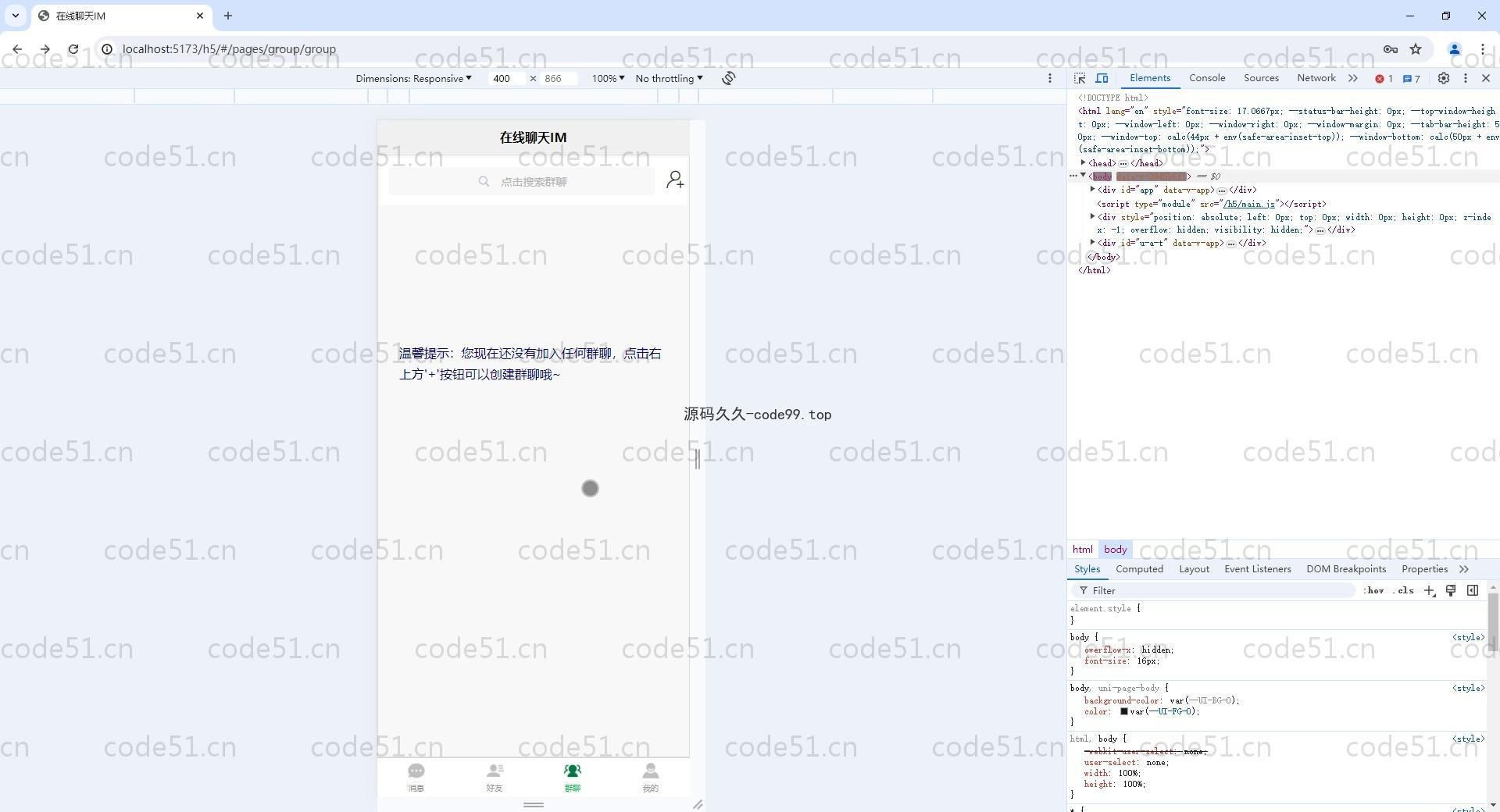The image size is (1500, 812).
Task: Open the add group icon beside search
Action: pyautogui.click(x=675, y=180)
